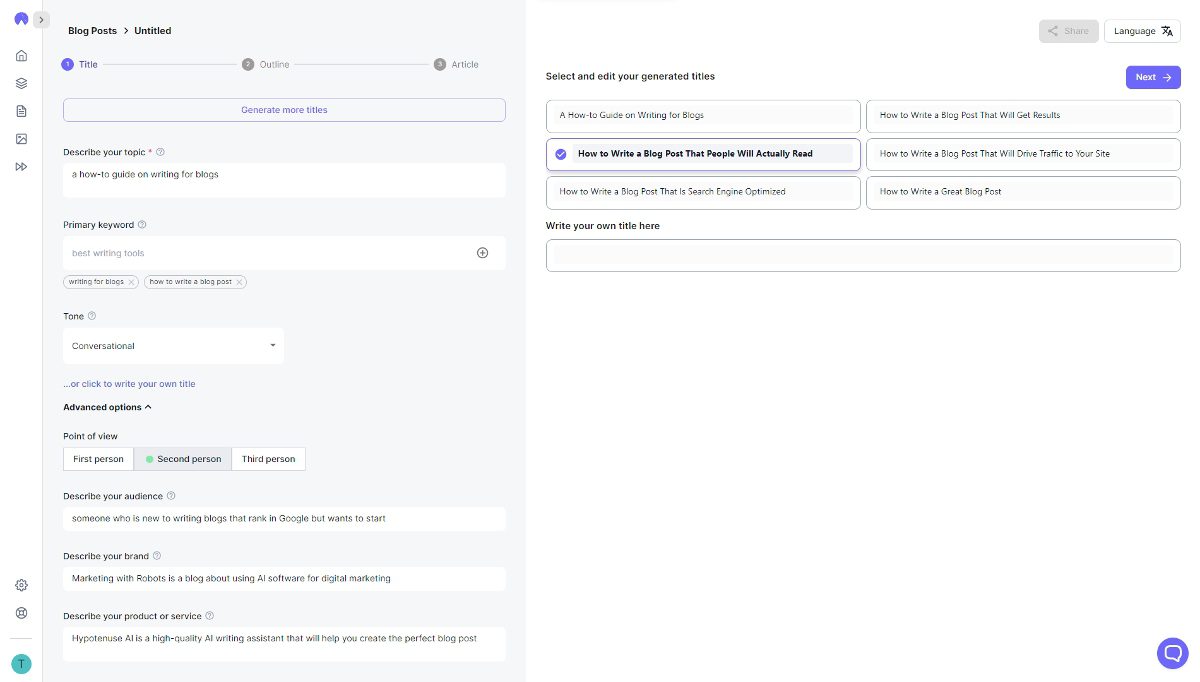Deselect the checked 'People Will Actually Read' title

(703, 154)
